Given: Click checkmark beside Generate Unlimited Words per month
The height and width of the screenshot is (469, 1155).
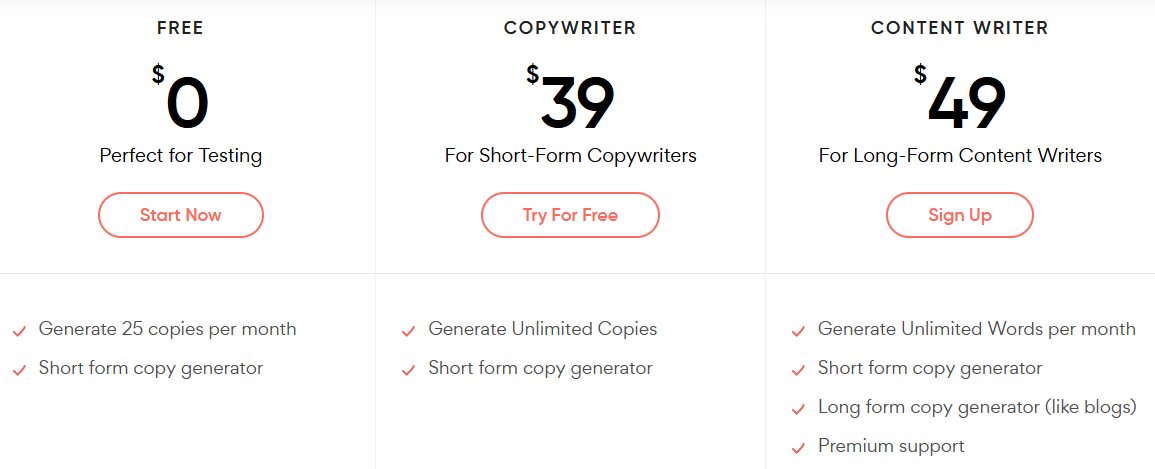Looking at the screenshot, I should [798, 332].
